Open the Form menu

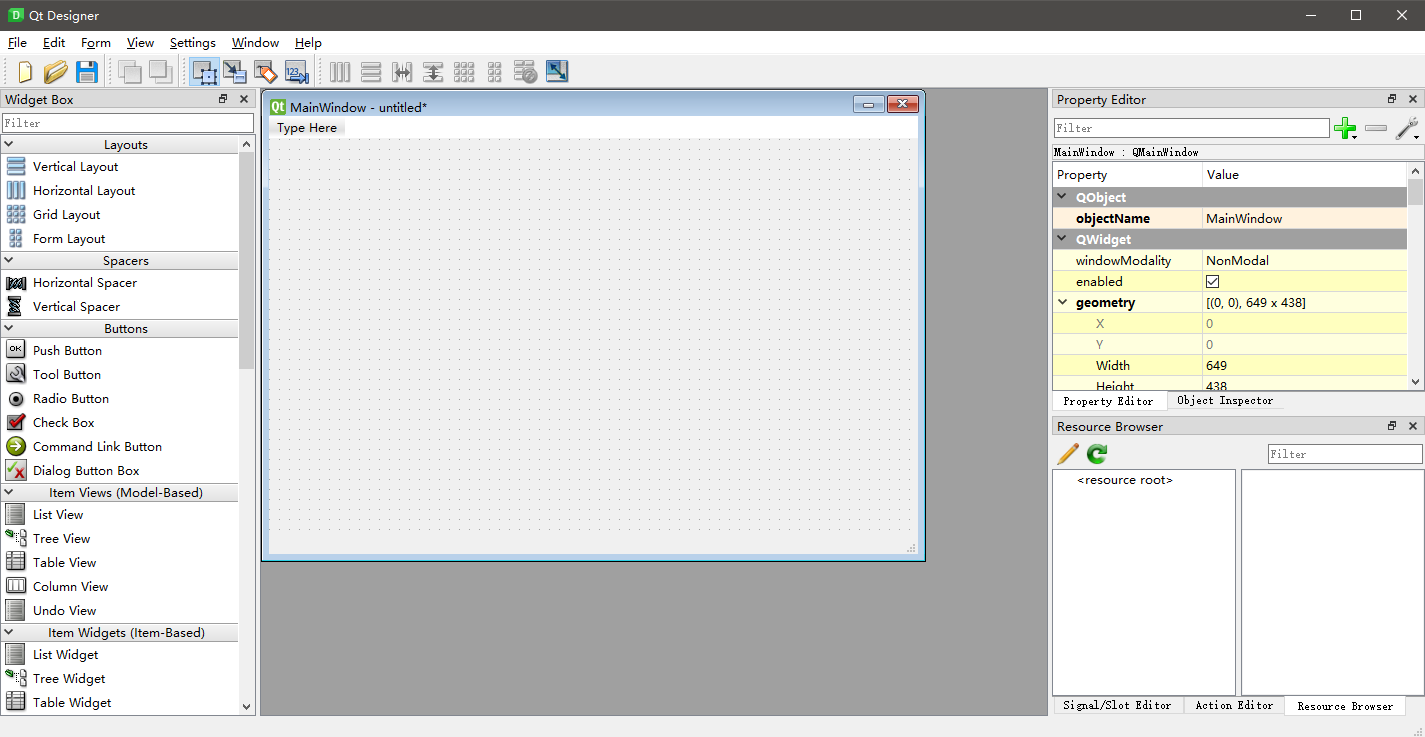[96, 43]
